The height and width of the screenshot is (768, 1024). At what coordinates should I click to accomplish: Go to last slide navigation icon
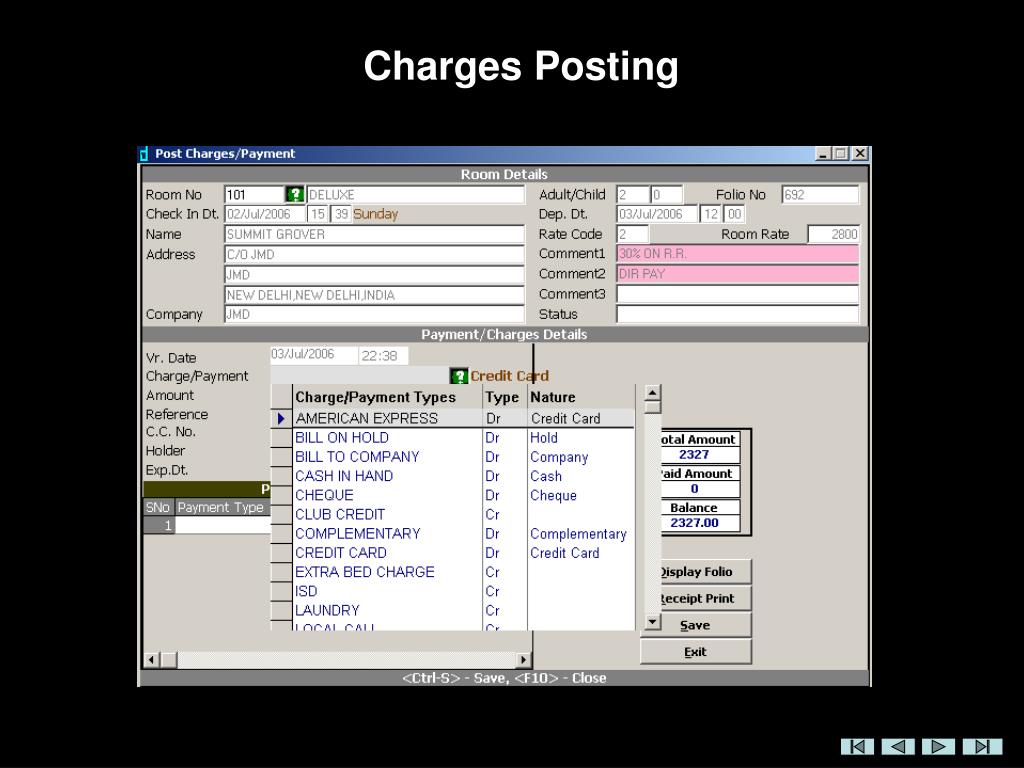[984, 746]
